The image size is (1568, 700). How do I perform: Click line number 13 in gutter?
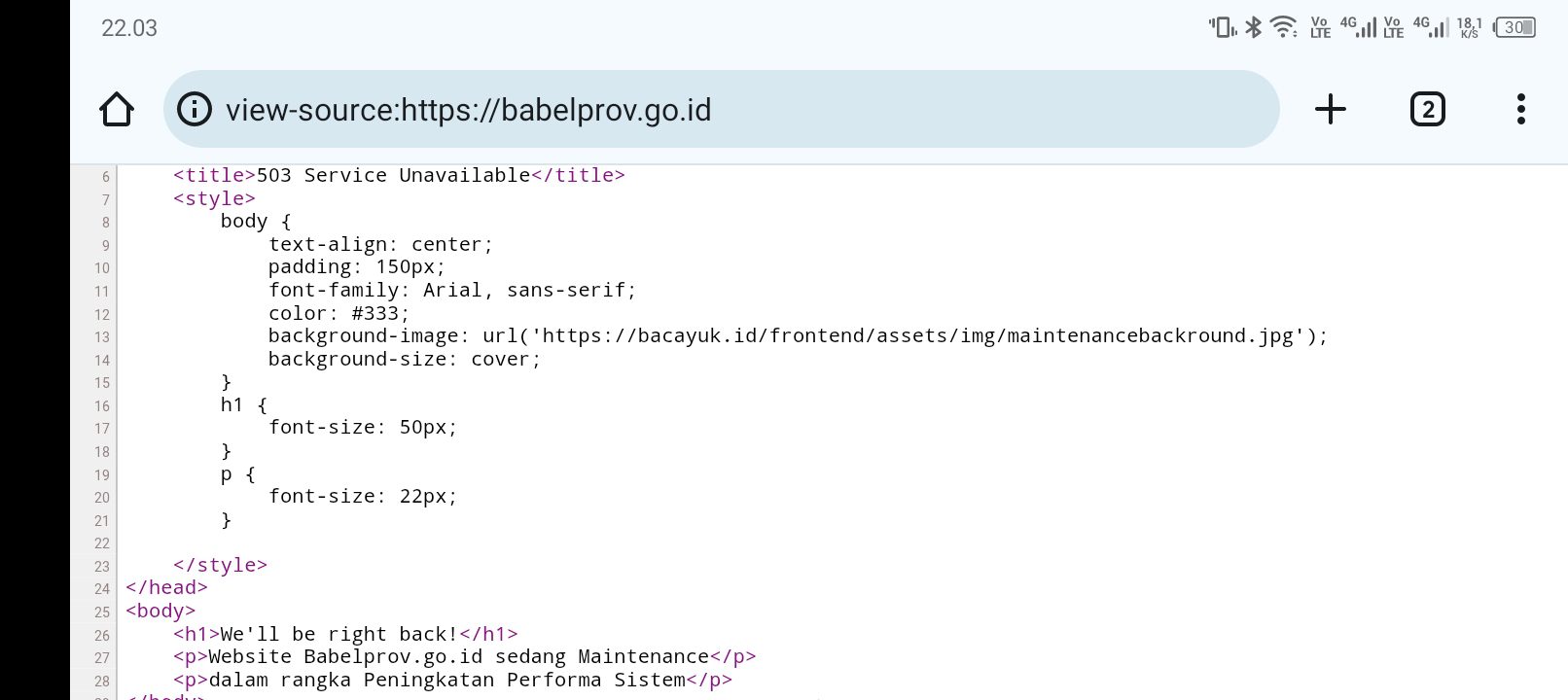102,337
